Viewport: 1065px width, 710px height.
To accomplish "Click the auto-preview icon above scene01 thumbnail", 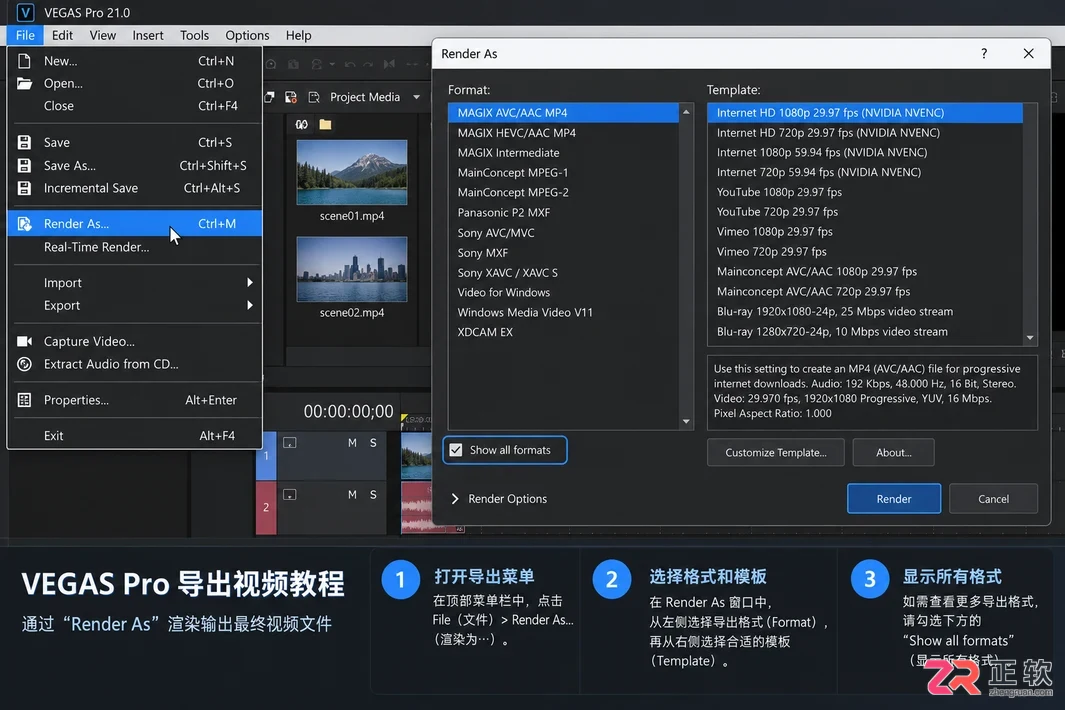I will pyautogui.click(x=302, y=124).
